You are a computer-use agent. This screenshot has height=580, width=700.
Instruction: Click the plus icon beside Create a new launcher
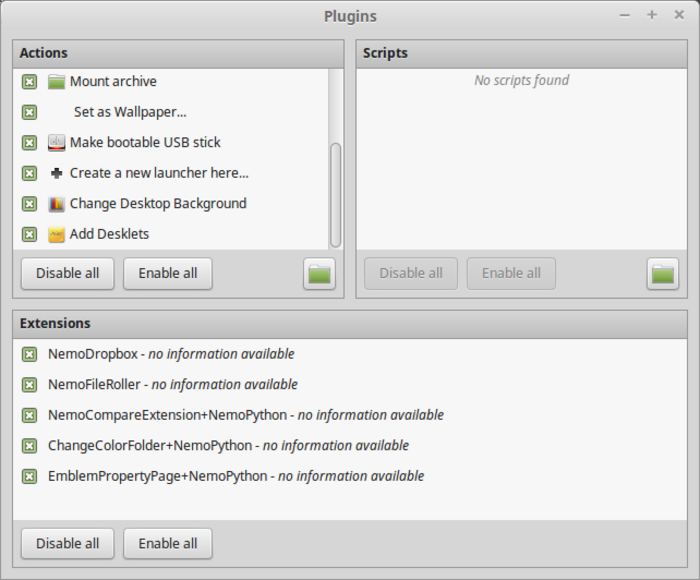56,173
